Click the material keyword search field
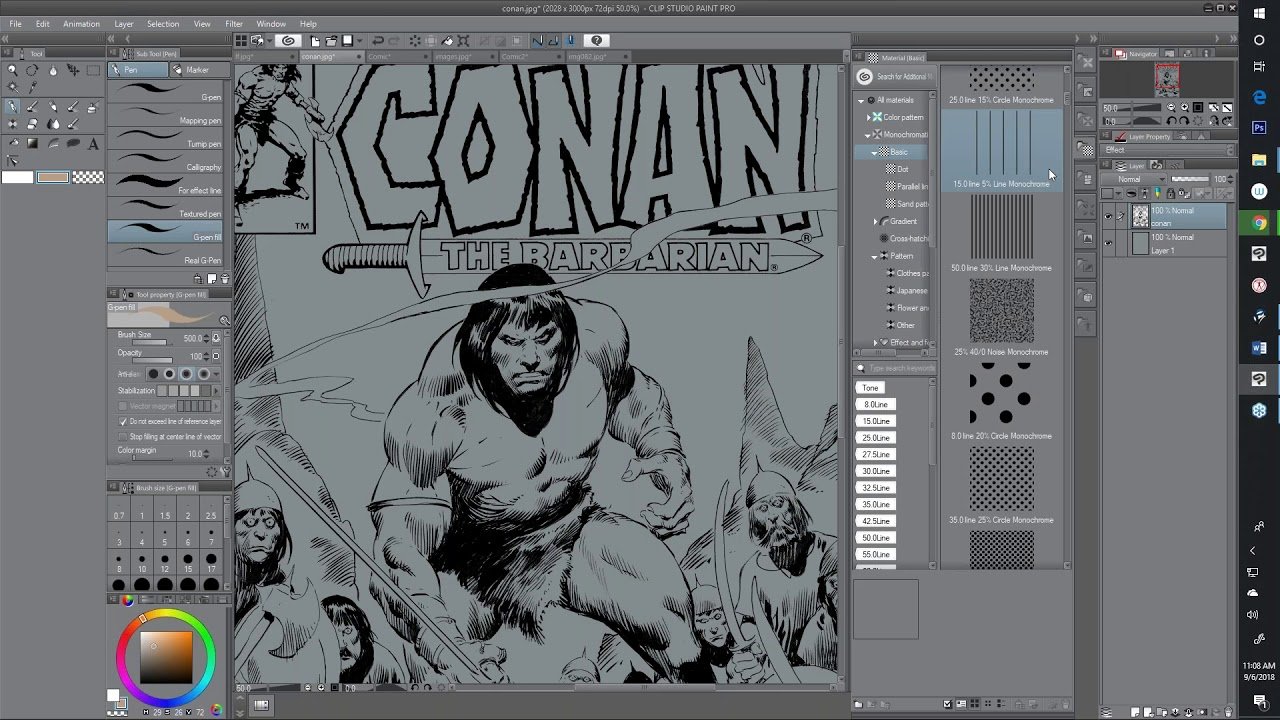The height and width of the screenshot is (720, 1280). (895, 368)
